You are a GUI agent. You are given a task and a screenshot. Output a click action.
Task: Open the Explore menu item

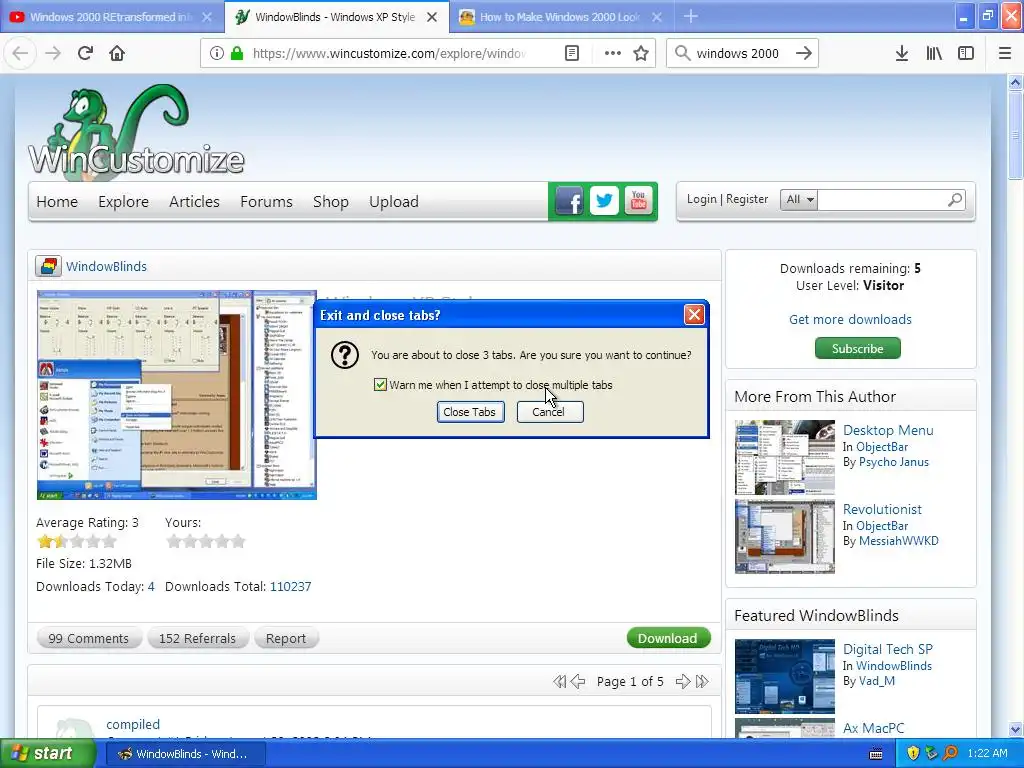123,202
